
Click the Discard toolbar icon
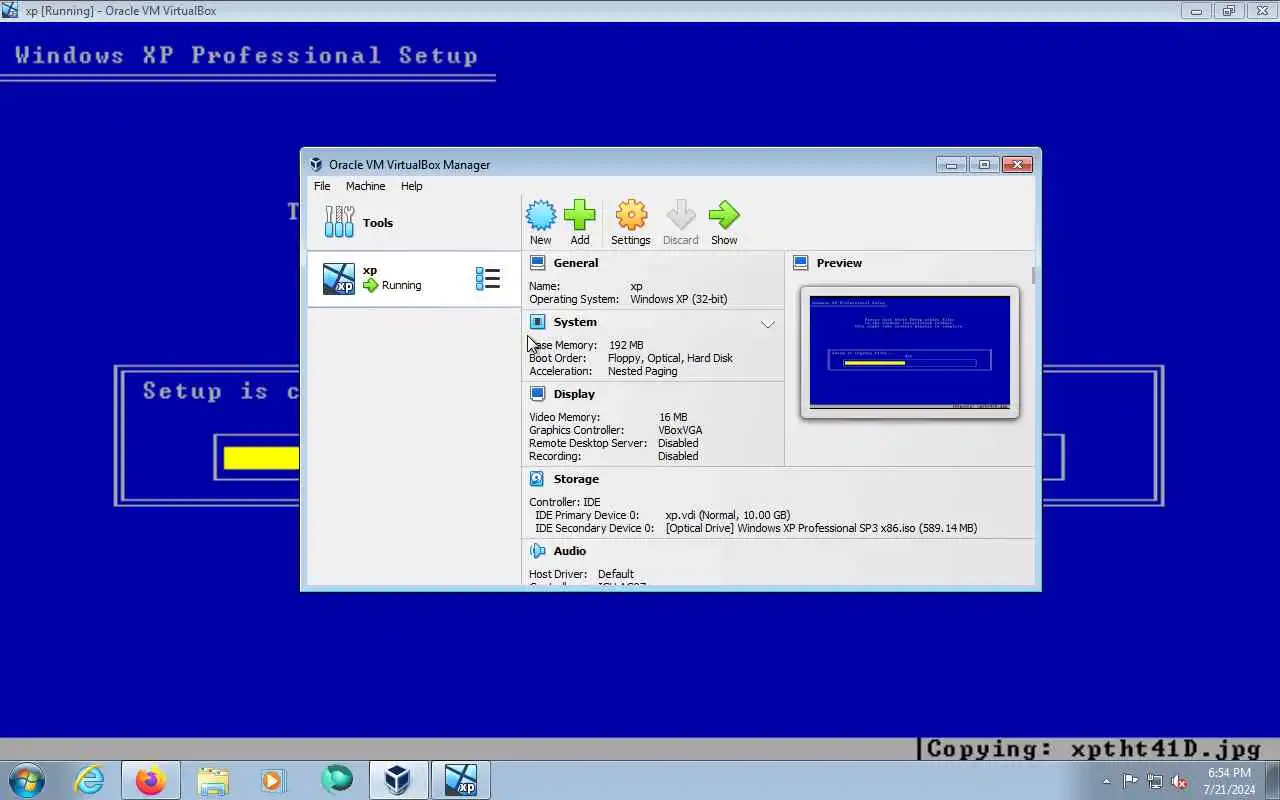[x=681, y=215]
